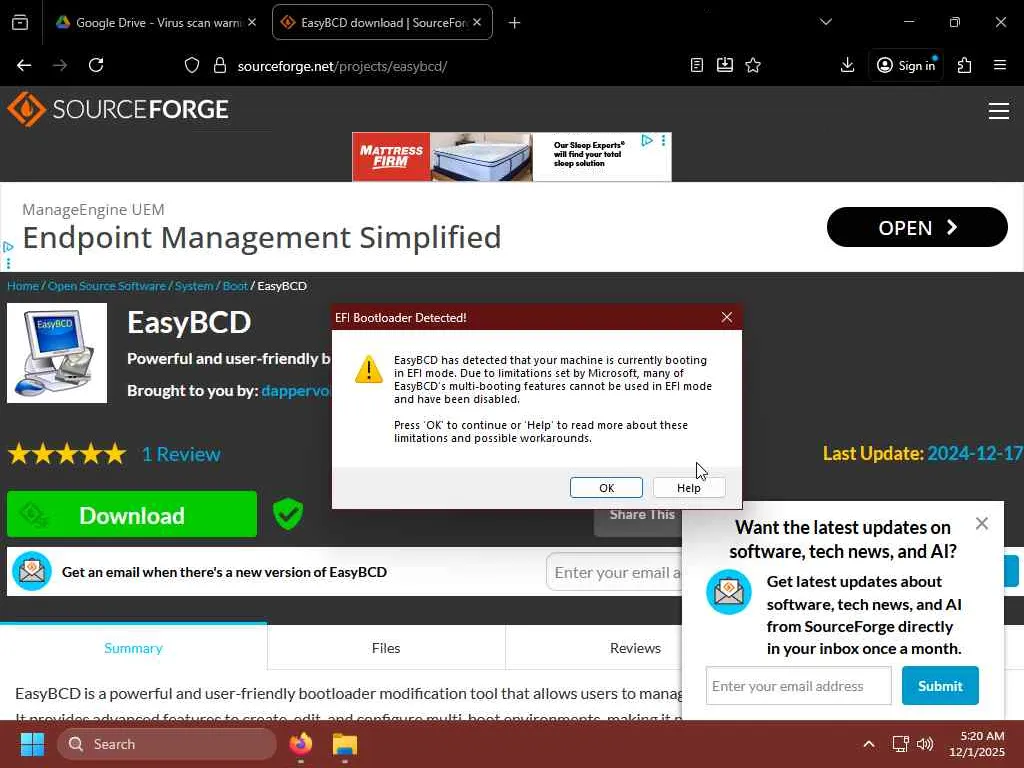Switch to the Reviews tab

[635, 648]
